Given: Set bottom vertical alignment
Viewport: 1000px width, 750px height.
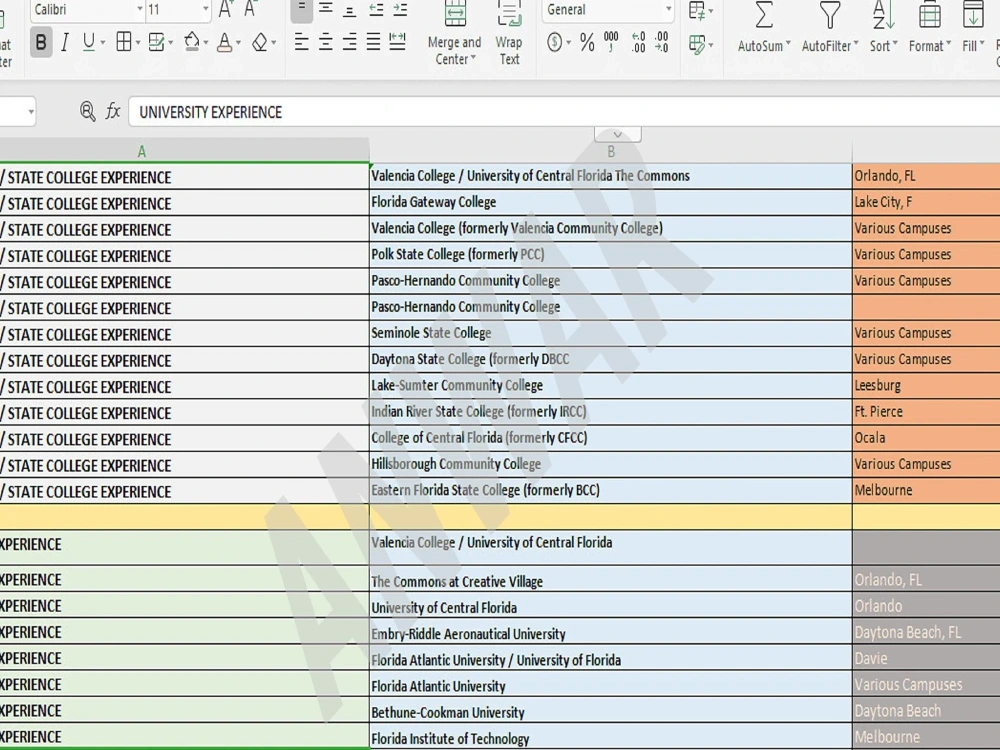Looking at the screenshot, I should point(349,9).
